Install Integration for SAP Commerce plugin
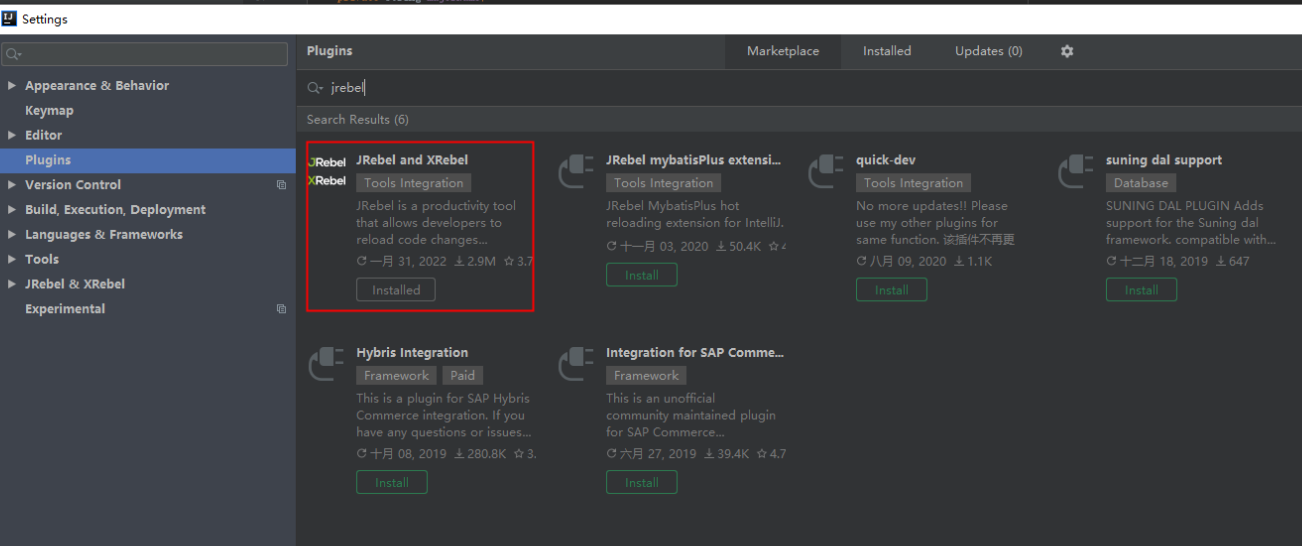Viewport: 1302px width, 546px height. click(641, 482)
